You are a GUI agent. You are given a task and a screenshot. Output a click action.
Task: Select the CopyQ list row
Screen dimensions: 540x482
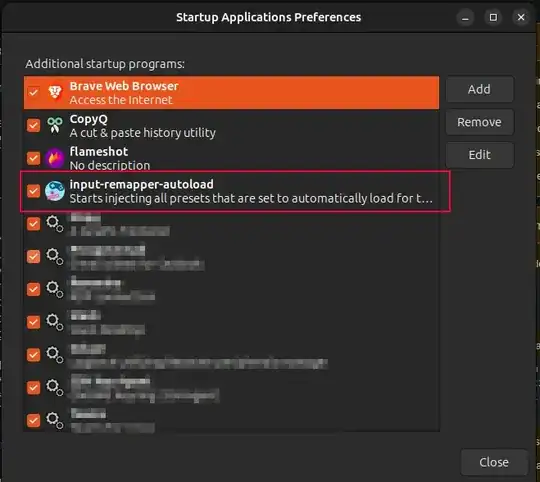(231, 125)
